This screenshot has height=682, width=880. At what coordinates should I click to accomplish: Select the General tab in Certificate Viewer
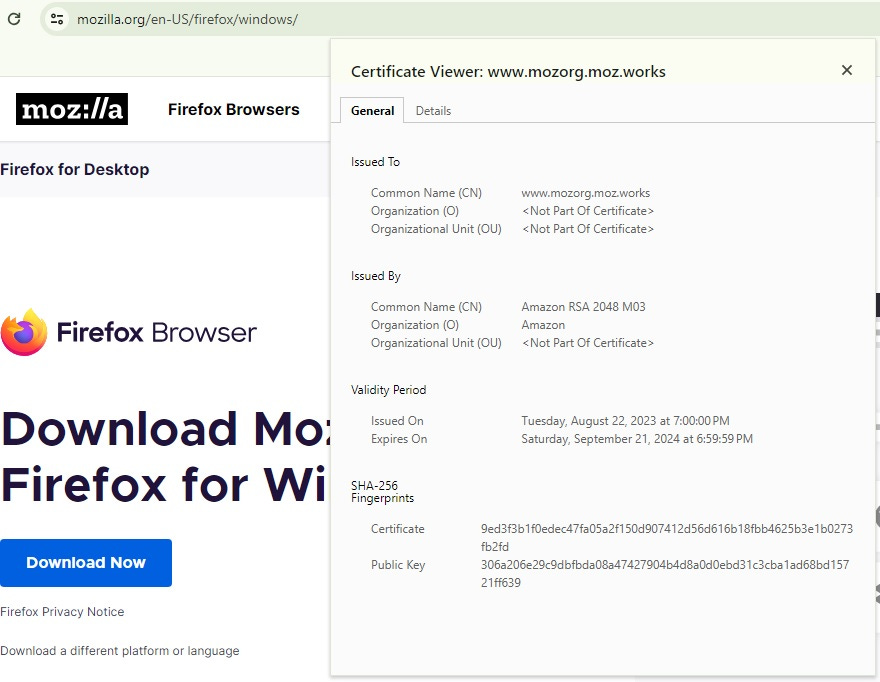372,111
